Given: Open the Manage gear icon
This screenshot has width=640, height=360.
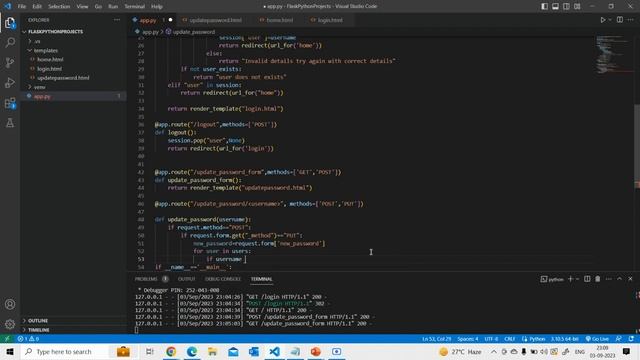Looking at the screenshot, I should [x=10, y=324].
